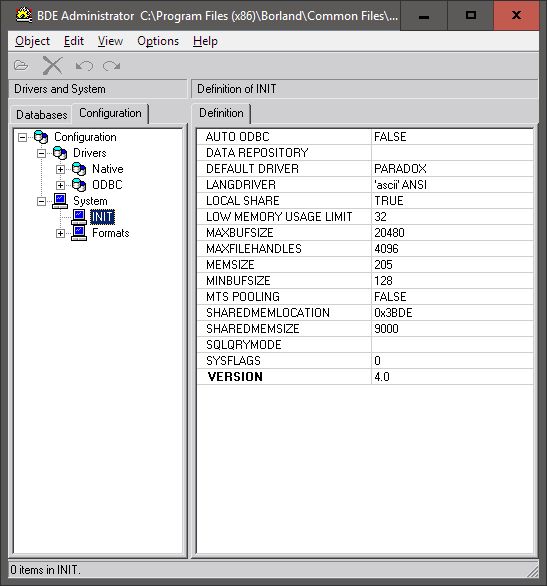Open the Object menu

point(33,41)
